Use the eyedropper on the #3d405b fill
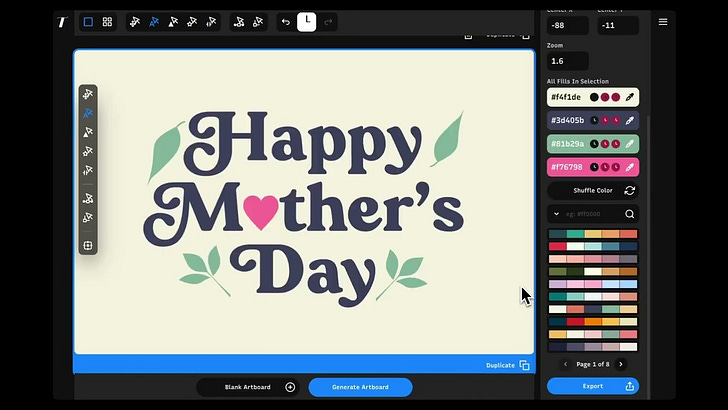The width and height of the screenshot is (728, 410). (x=630, y=120)
